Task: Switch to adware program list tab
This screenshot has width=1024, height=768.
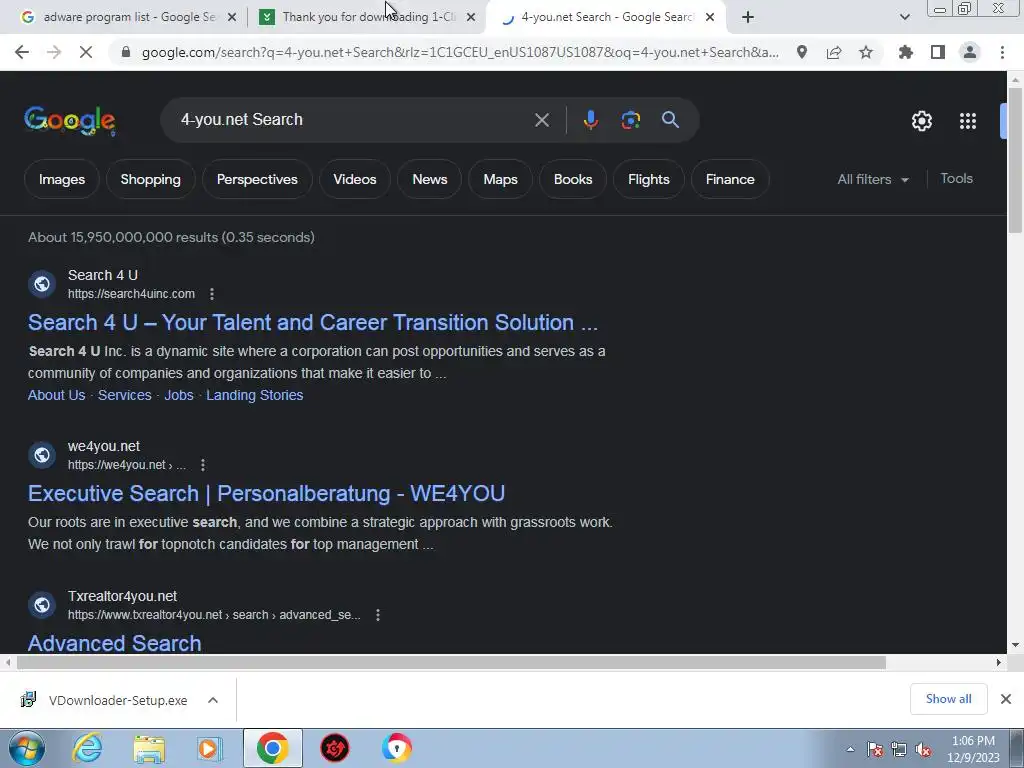Action: pyautogui.click(x=129, y=17)
